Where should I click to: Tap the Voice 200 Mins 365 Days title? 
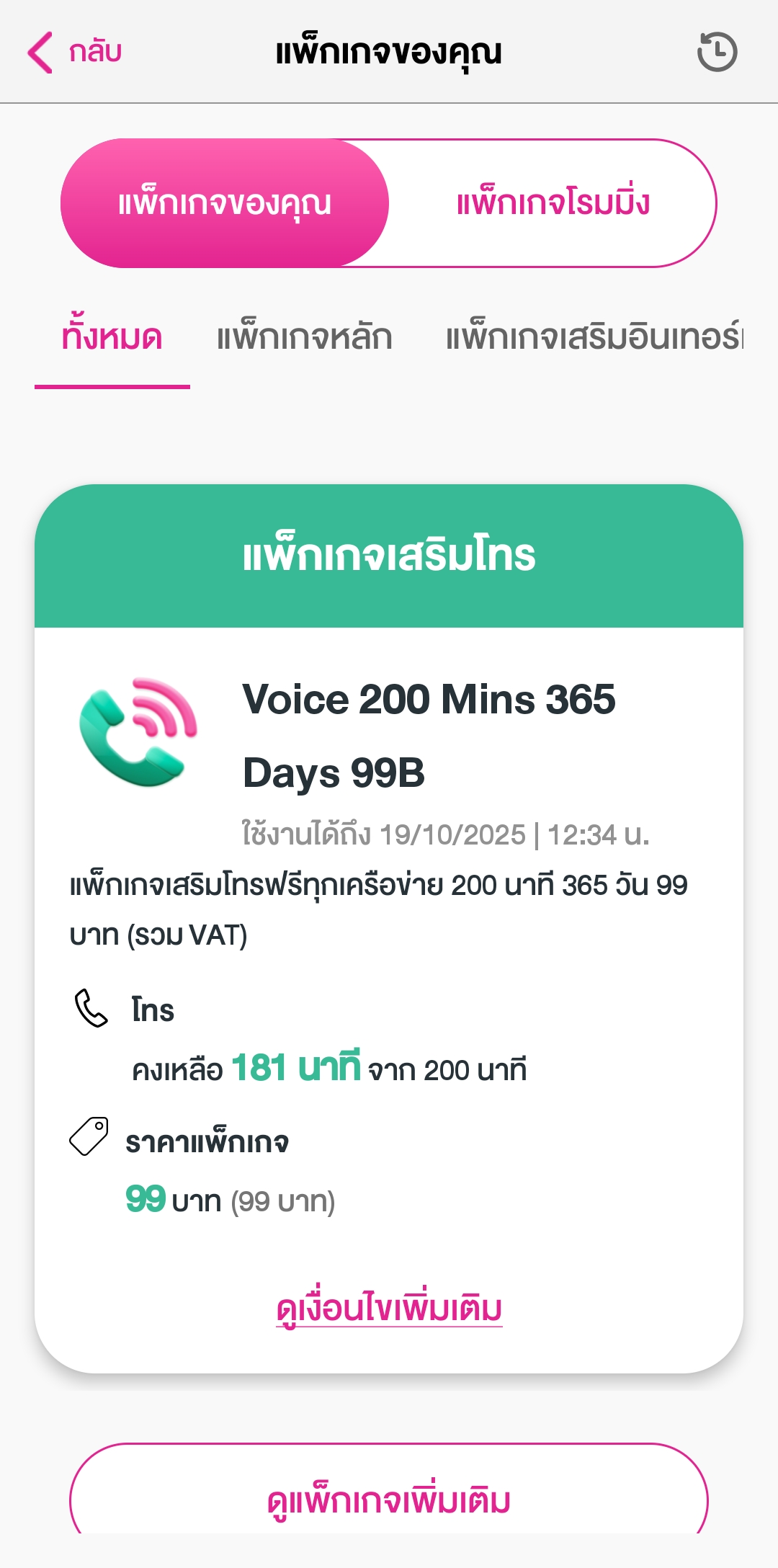click(x=429, y=736)
